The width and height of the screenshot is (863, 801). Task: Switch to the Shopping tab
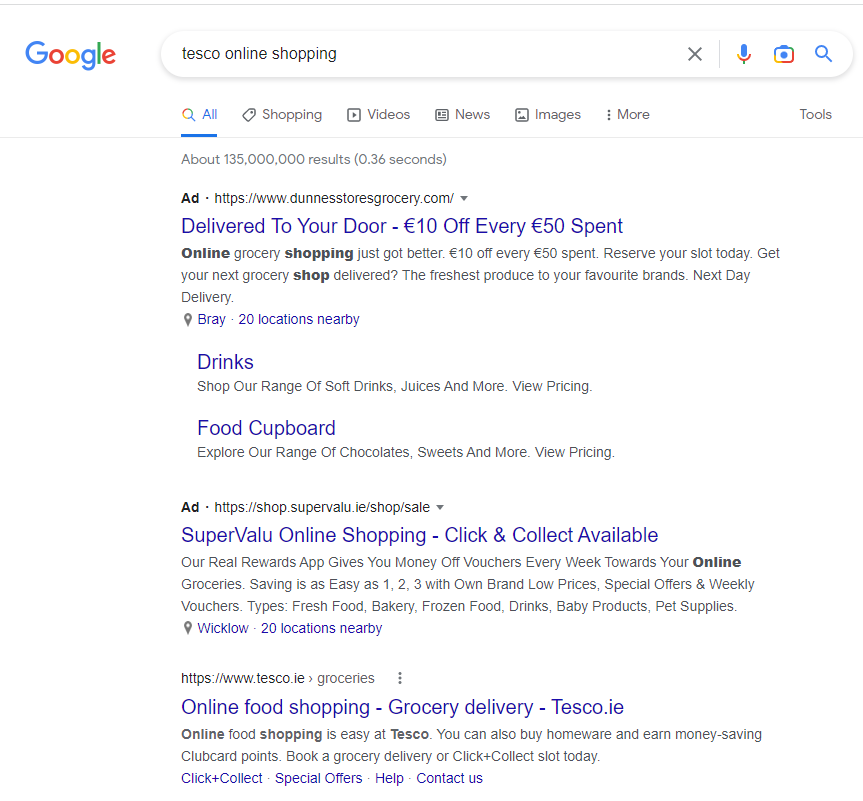pyautogui.click(x=282, y=114)
